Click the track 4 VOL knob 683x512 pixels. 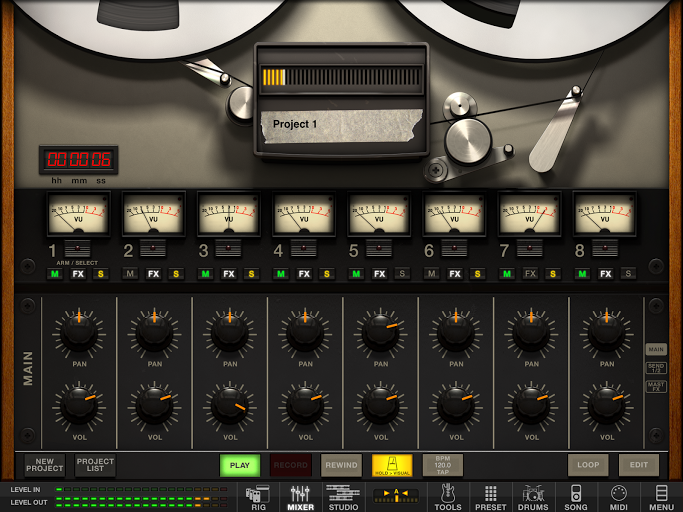coord(305,405)
